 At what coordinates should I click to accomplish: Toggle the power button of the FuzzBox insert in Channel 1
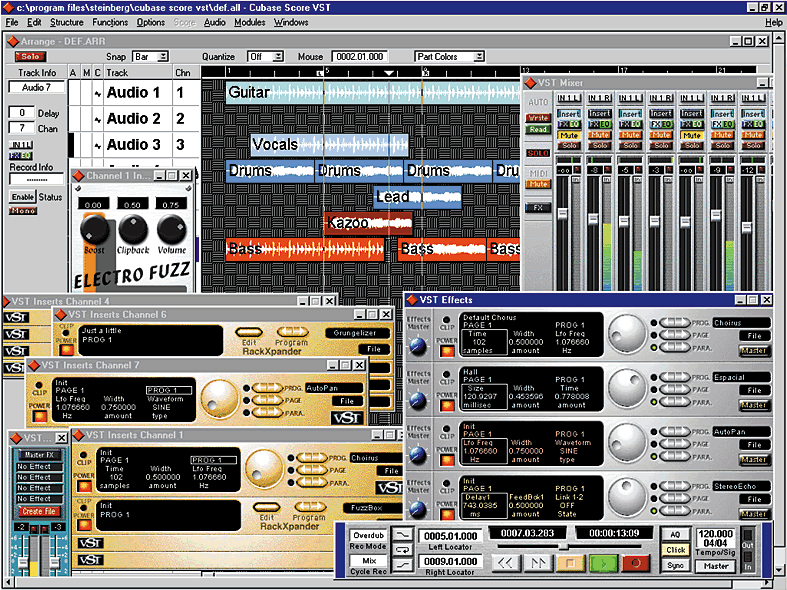[x=84, y=524]
